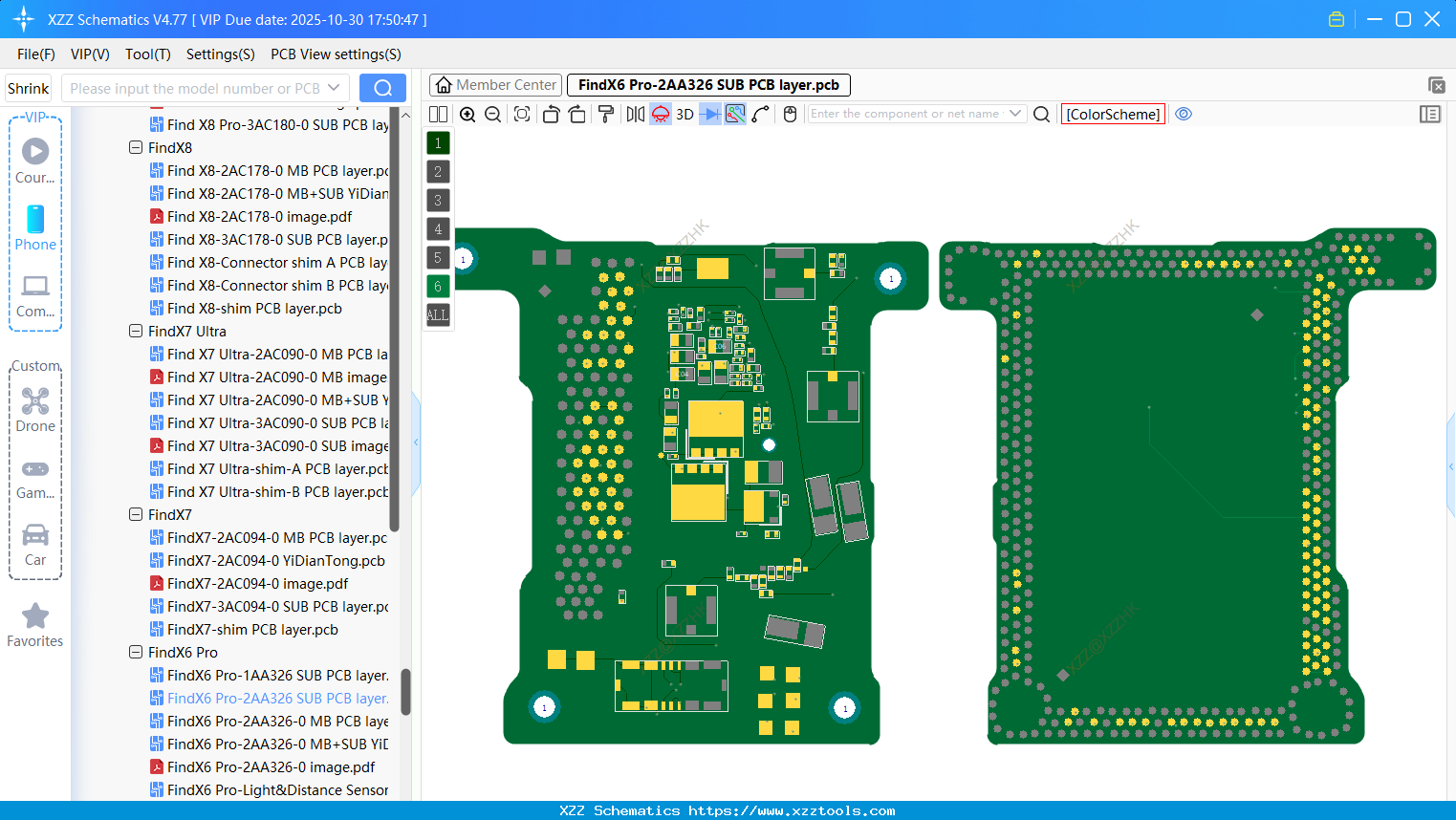Screen dimensions: 1456x820
Task: Click the model number or PCB search field
Action: pos(196,88)
